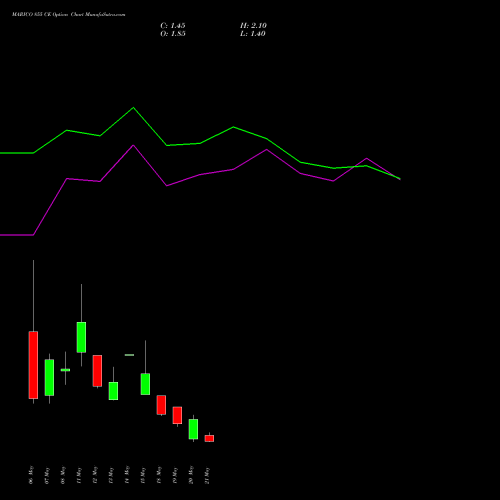Click the MARICO 855 CE chart title
Screen dimensions: 500x500
pyautogui.click(x=69, y=15)
